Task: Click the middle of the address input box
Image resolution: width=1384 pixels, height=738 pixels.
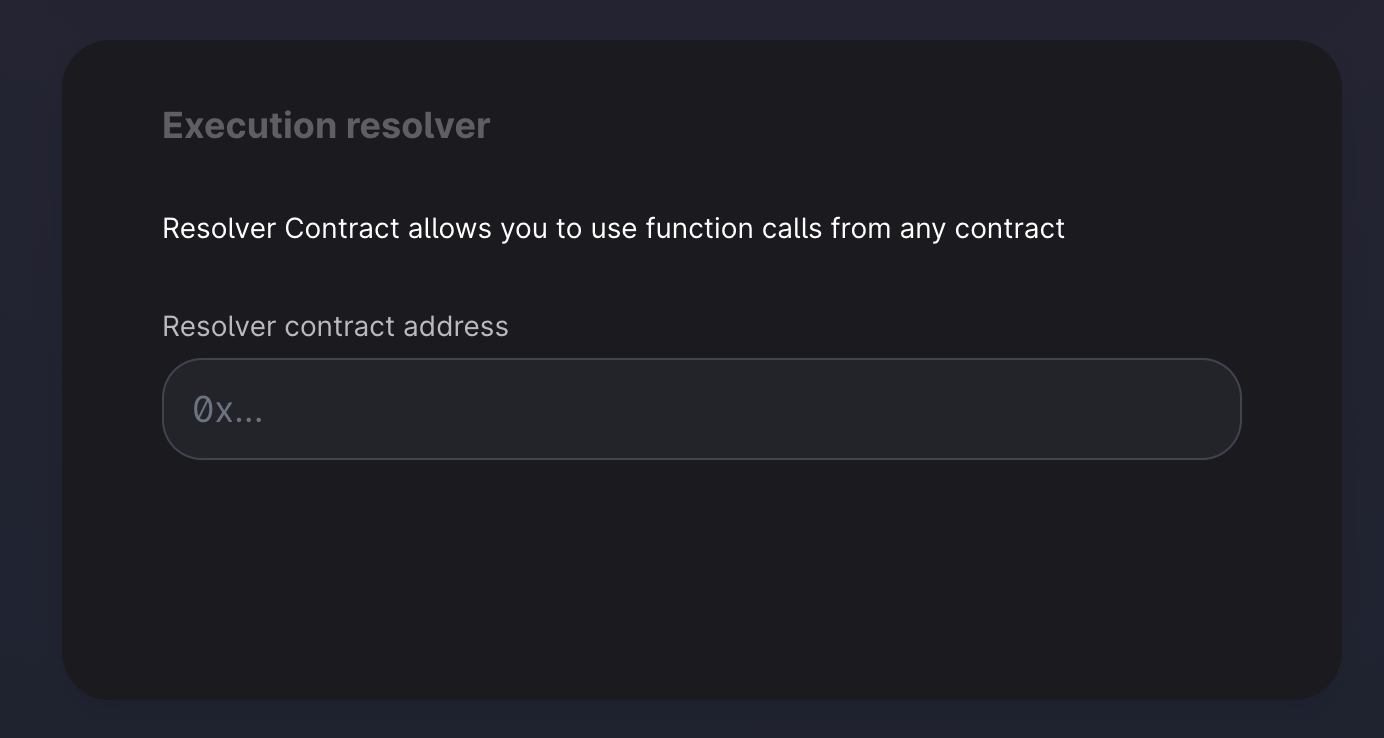Action: [x=701, y=409]
